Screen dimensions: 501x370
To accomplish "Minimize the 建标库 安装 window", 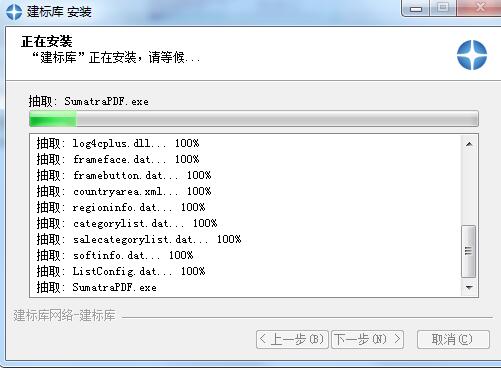I will pos(416,8).
